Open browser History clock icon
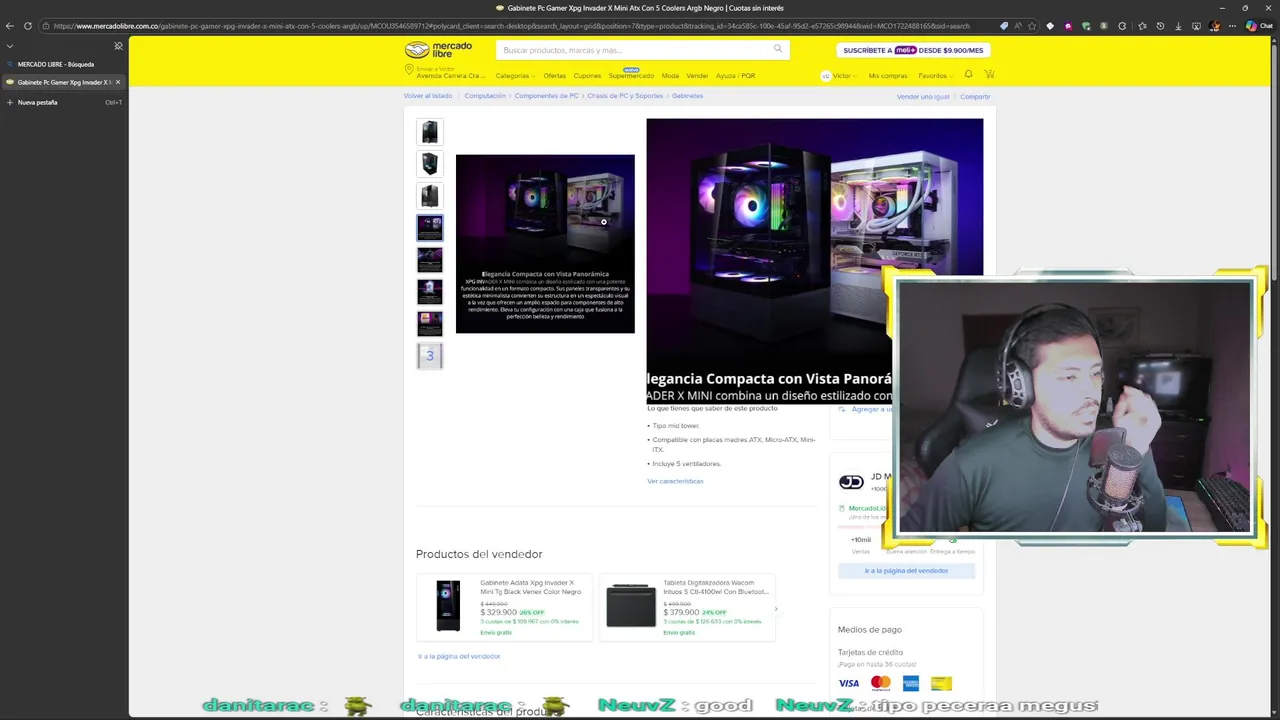This screenshot has width=1280, height=720. 1160,26
